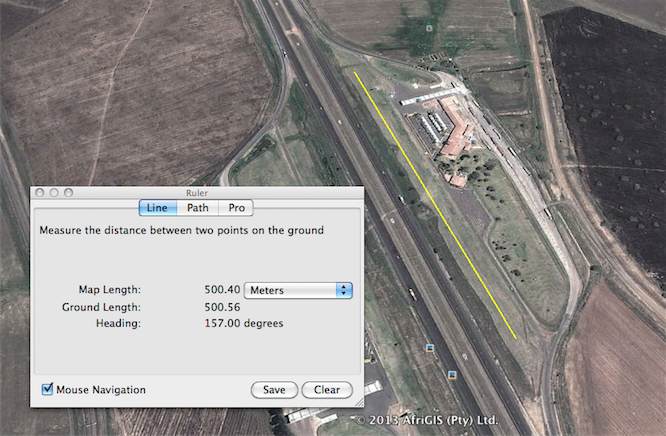The height and width of the screenshot is (436, 666).
Task: Click the yellow measurement line on map
Action: coord(435,206)
